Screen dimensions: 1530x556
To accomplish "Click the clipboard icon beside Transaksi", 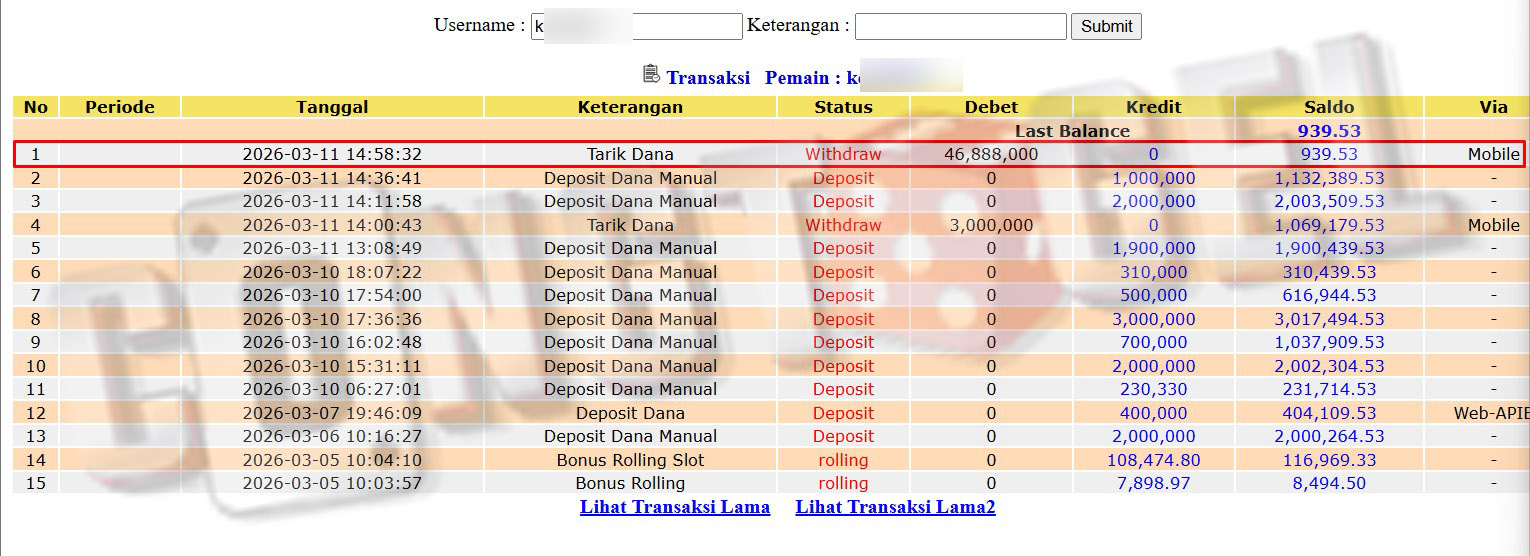I will click(651, 75).
